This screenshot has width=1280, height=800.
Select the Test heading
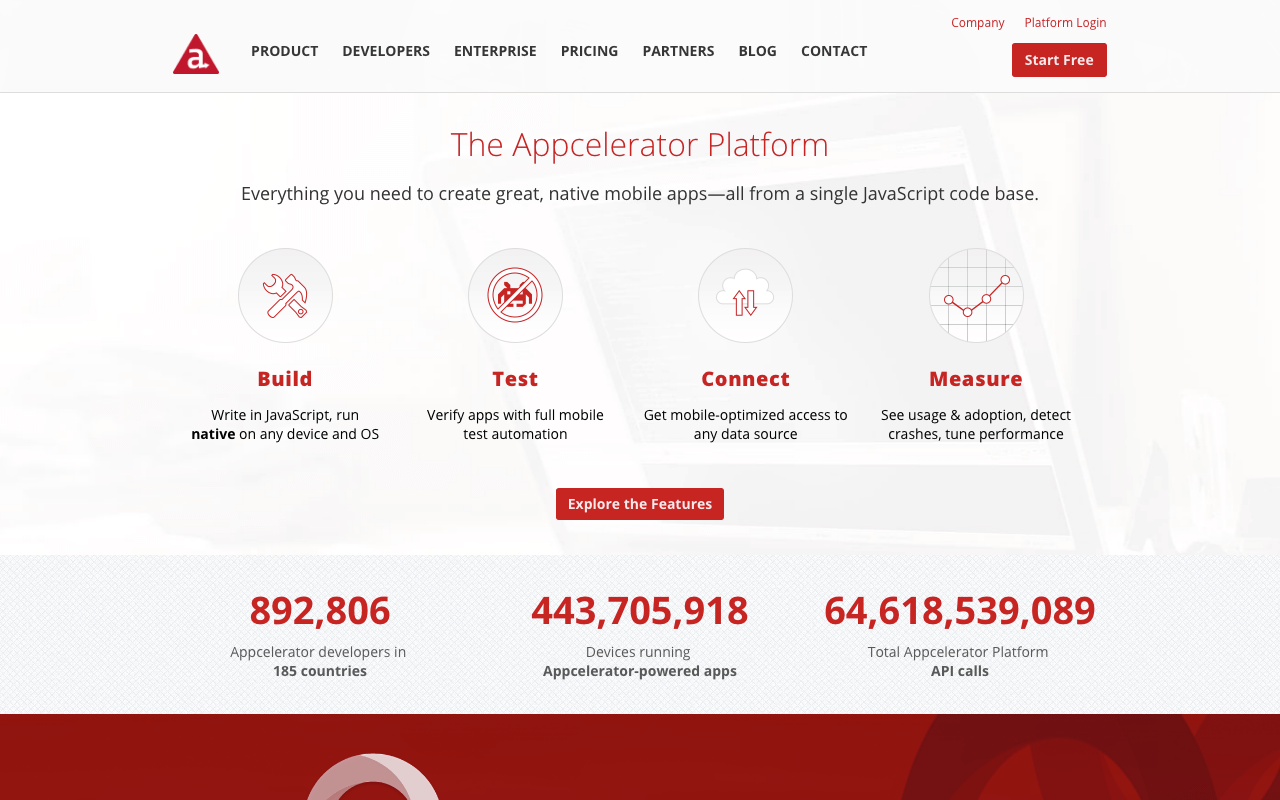pyautogui.click(x=515, y=379)
